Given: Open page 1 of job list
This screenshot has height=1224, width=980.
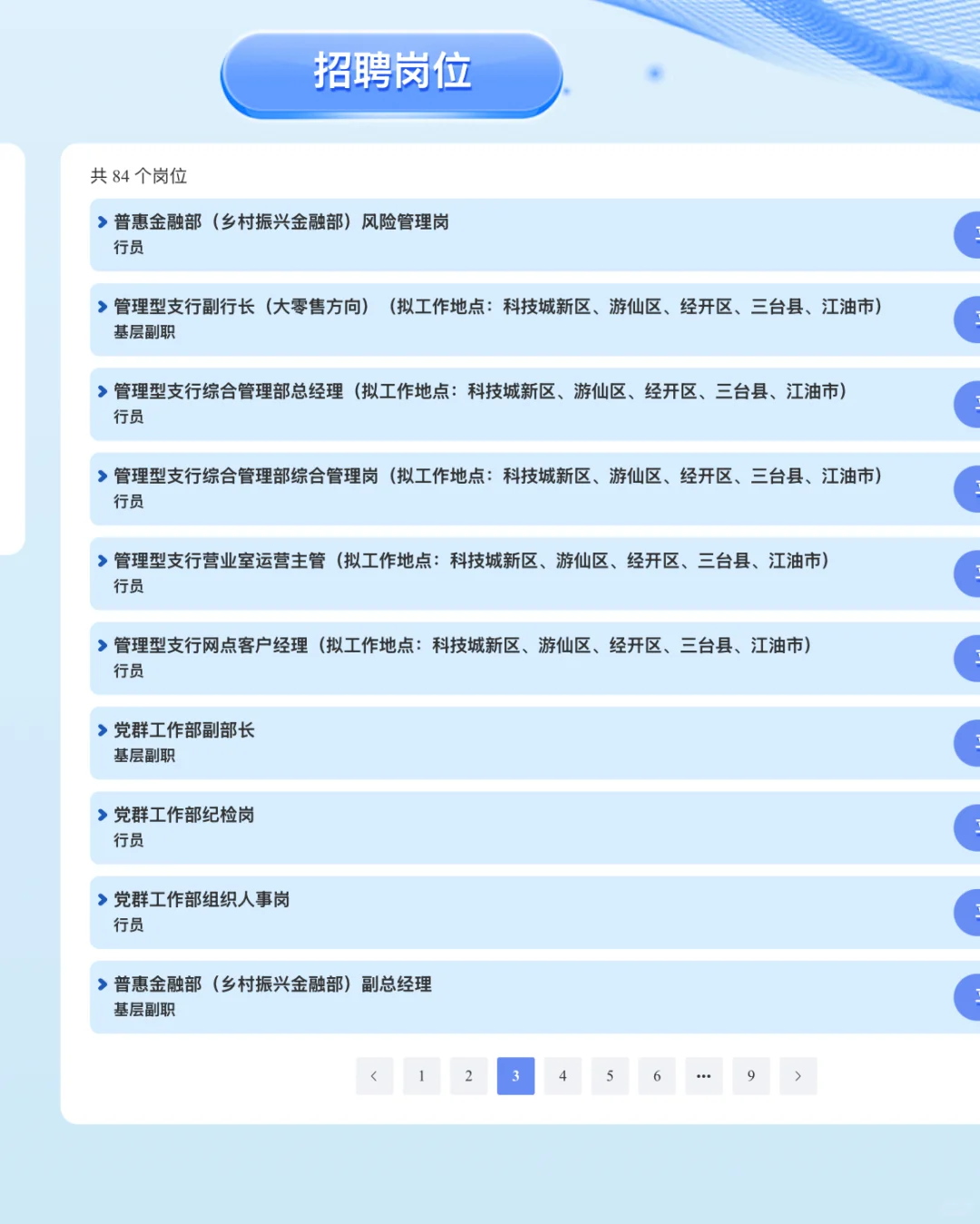Looking at the screenshot, I should 421,1076.
